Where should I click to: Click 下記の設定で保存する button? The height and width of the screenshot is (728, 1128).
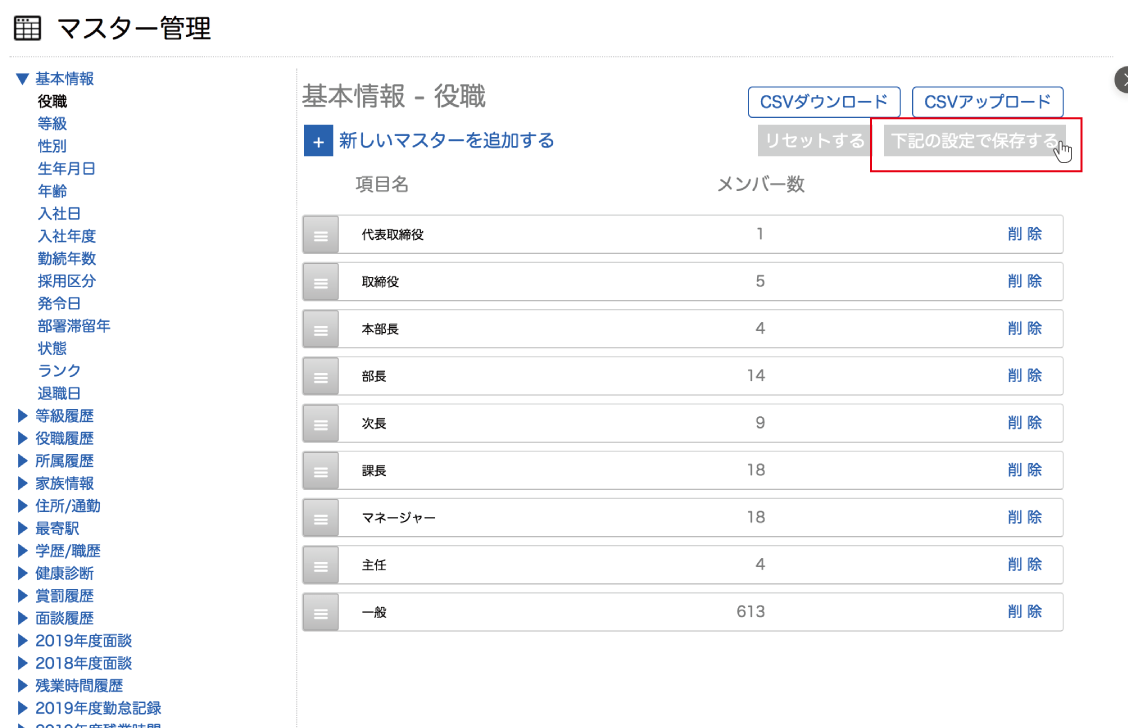974,141
